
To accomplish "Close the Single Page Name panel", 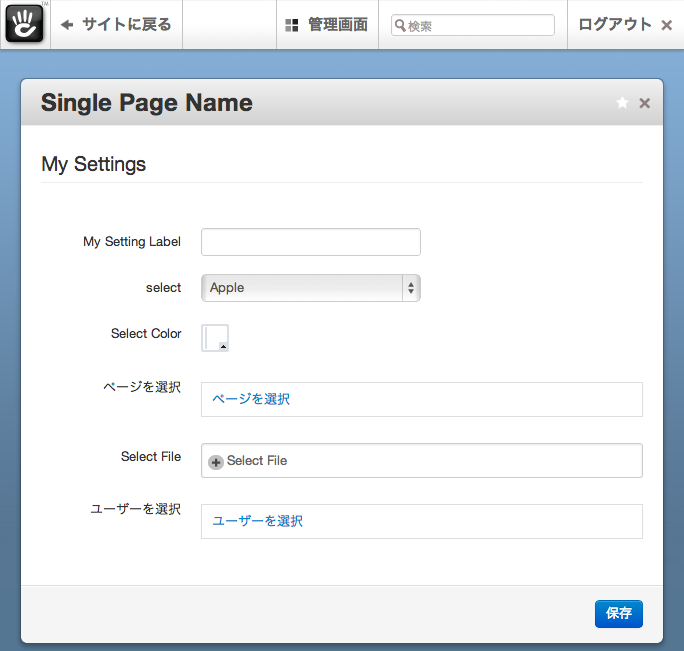I will click(x=645, y=103).
